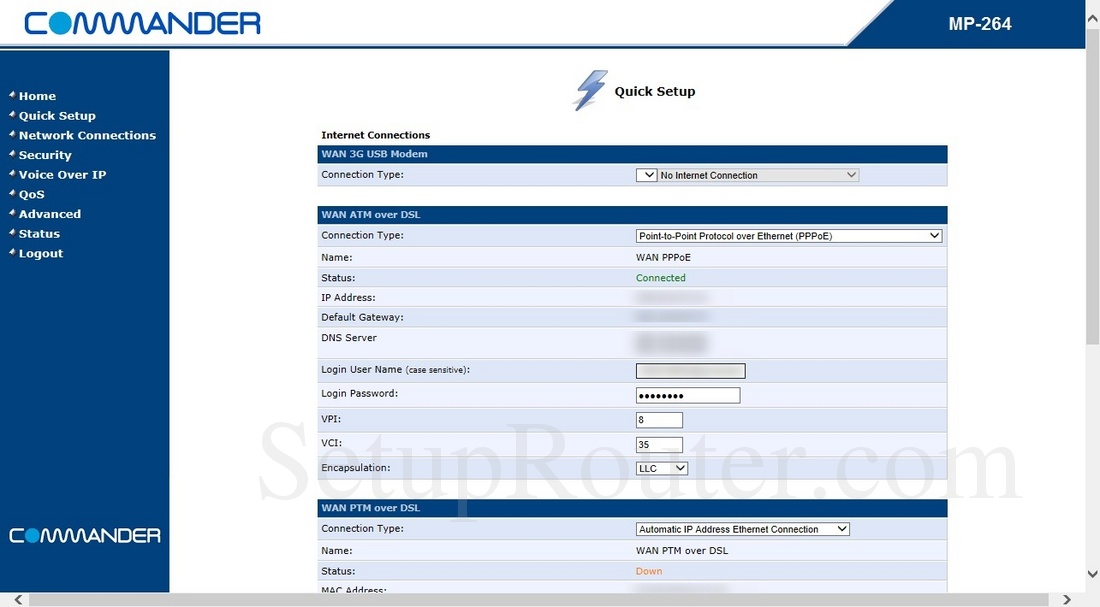Open the Voice Over IP settings
The image size is (1100, 607).
click(x=62, y=174)
